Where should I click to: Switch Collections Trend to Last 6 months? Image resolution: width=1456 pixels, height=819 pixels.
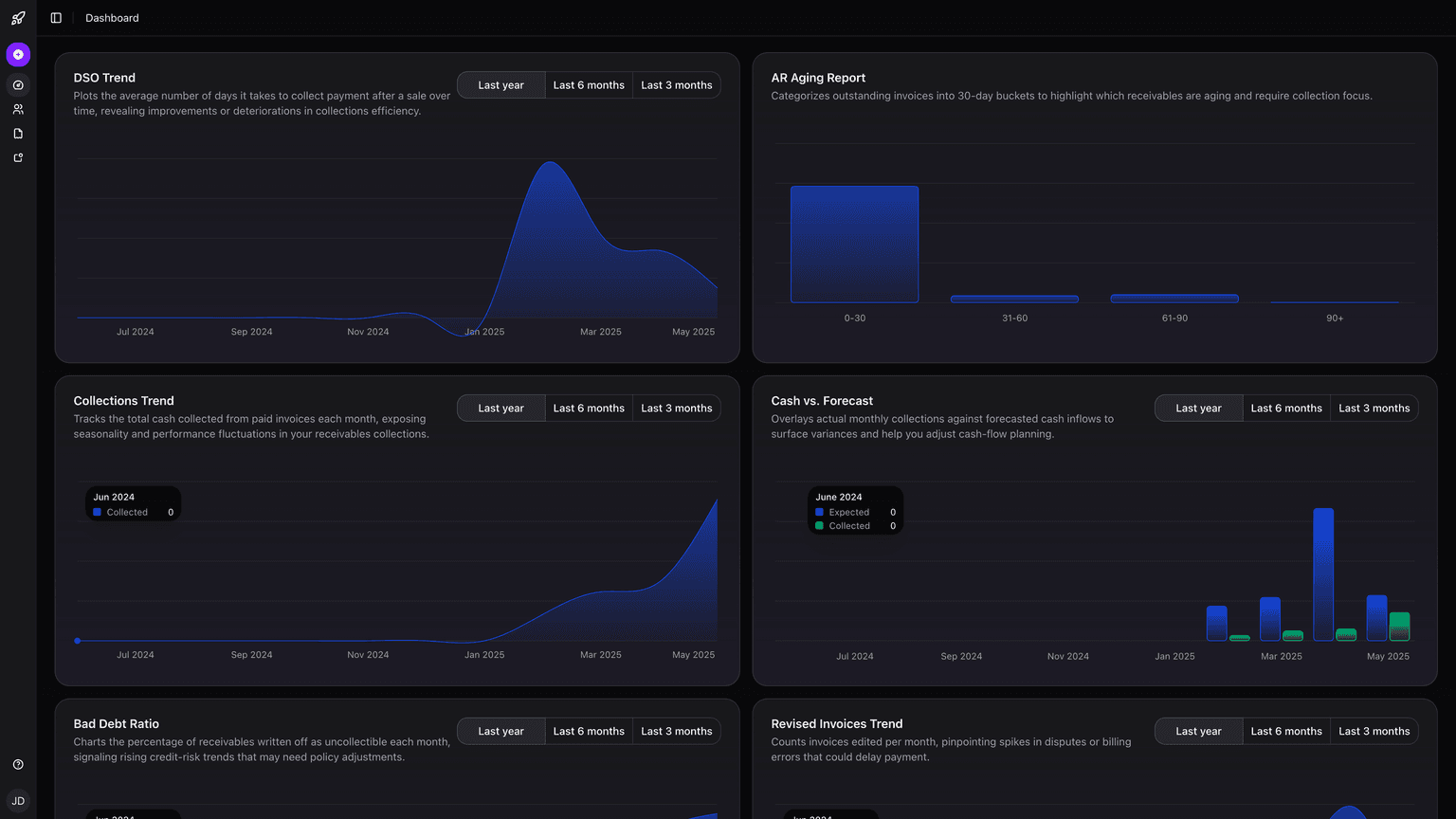pos(589,408)
